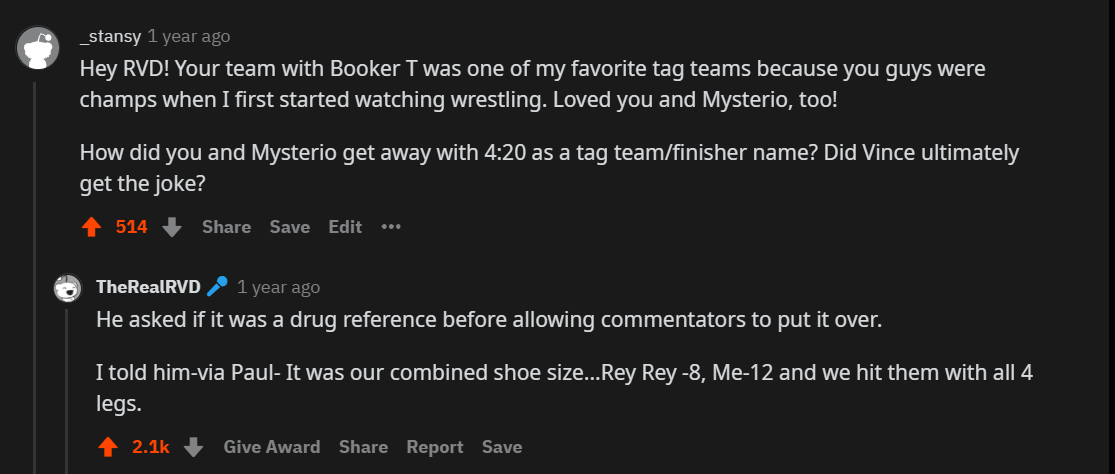The image size is (1115, 474).
Task: Click _stansy's user avatar
Action: 37,47
